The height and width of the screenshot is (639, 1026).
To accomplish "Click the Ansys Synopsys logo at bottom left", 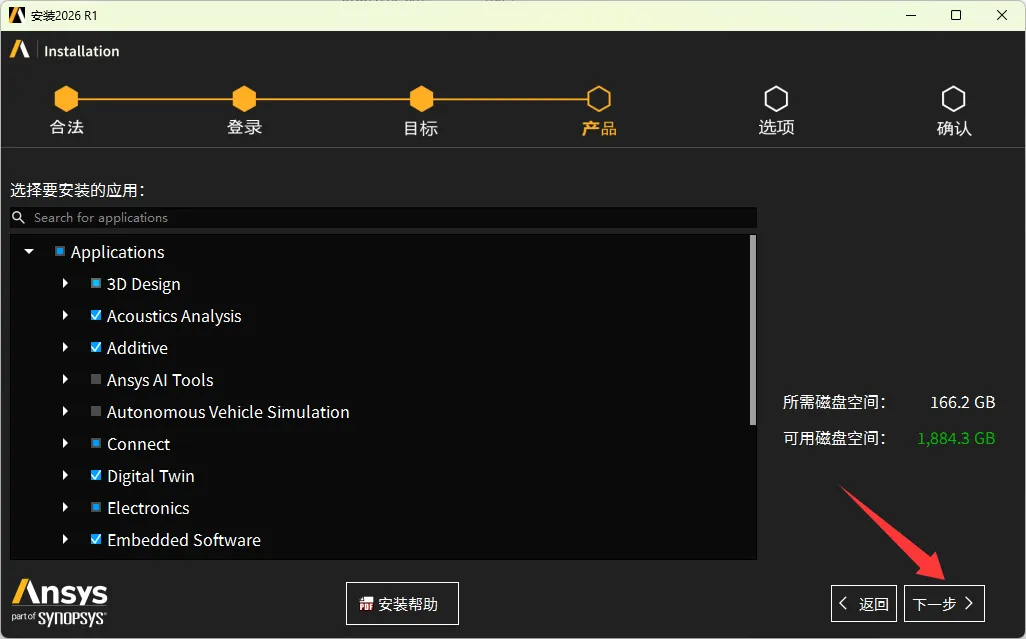I will pyautogui.click(x=60, y=602).
